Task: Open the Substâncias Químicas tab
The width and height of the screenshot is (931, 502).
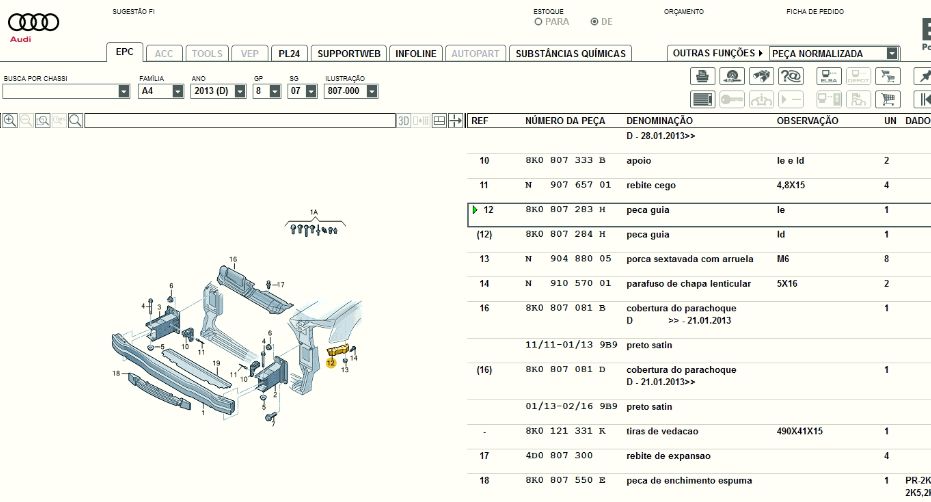Action: click(569, 53)
